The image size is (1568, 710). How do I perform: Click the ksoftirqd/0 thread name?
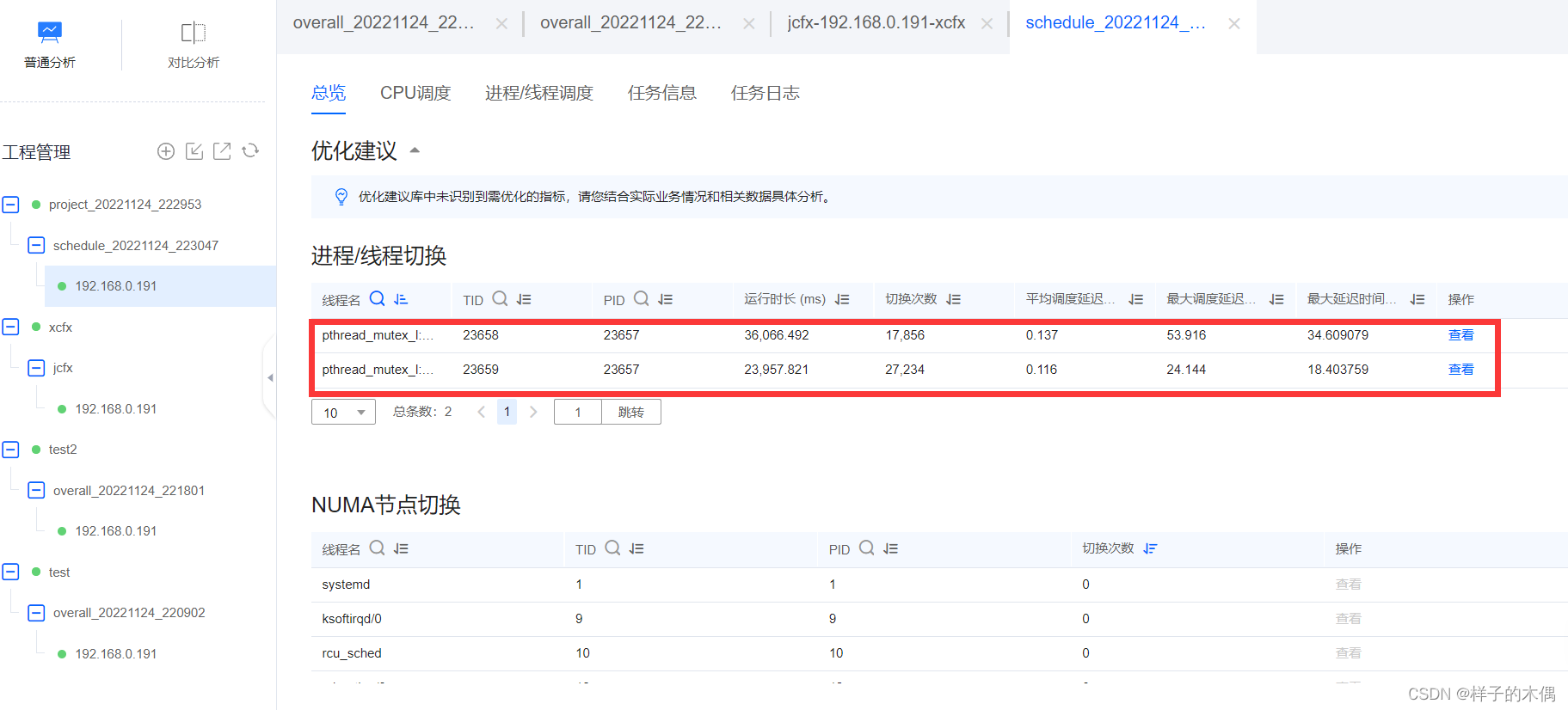click(x=352, y=619)
